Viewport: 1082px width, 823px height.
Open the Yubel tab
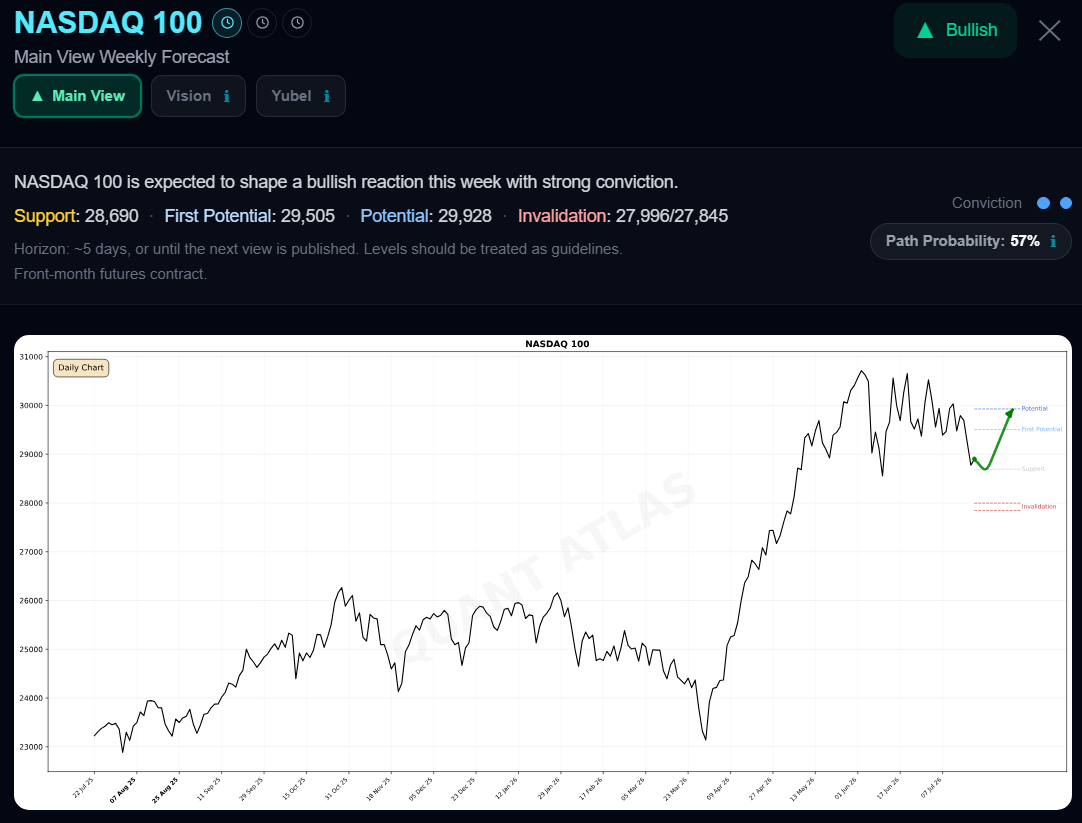pyautogui.click(x=301, y=96)
